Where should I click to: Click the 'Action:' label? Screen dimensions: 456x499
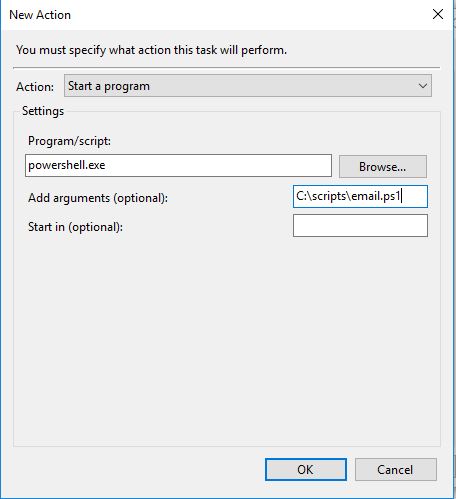pos(35,87)
